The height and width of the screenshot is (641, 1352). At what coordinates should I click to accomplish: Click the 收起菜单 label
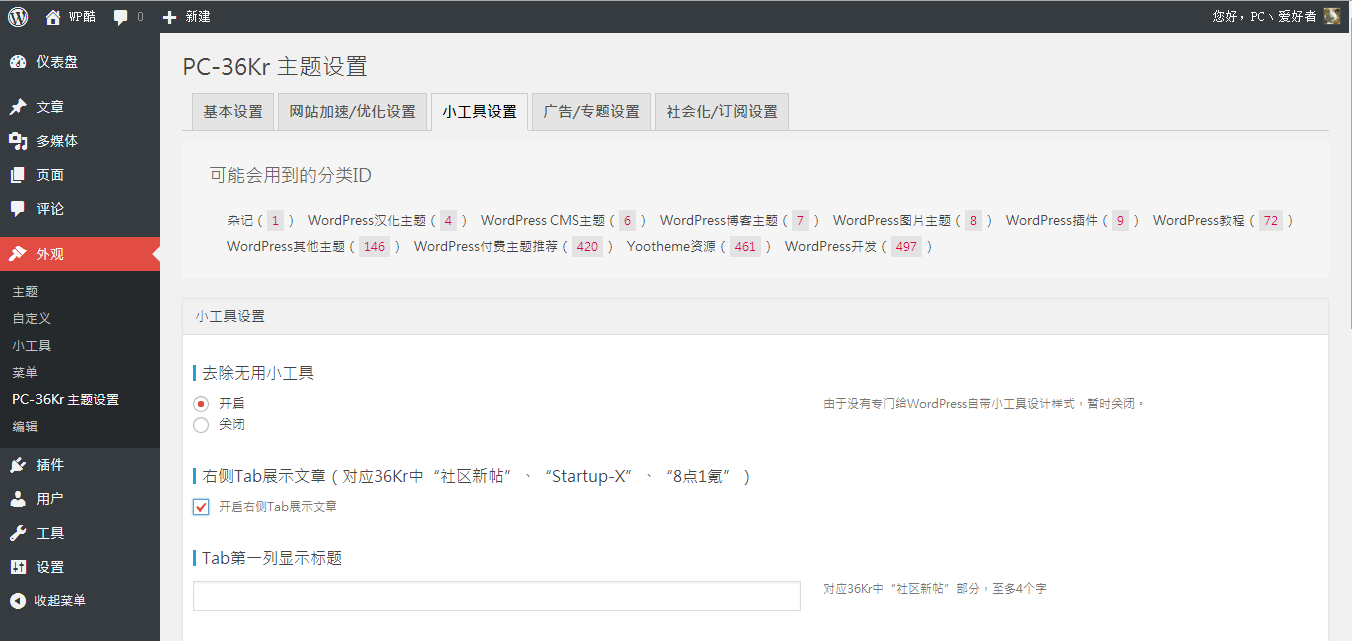tap(61, 601)
